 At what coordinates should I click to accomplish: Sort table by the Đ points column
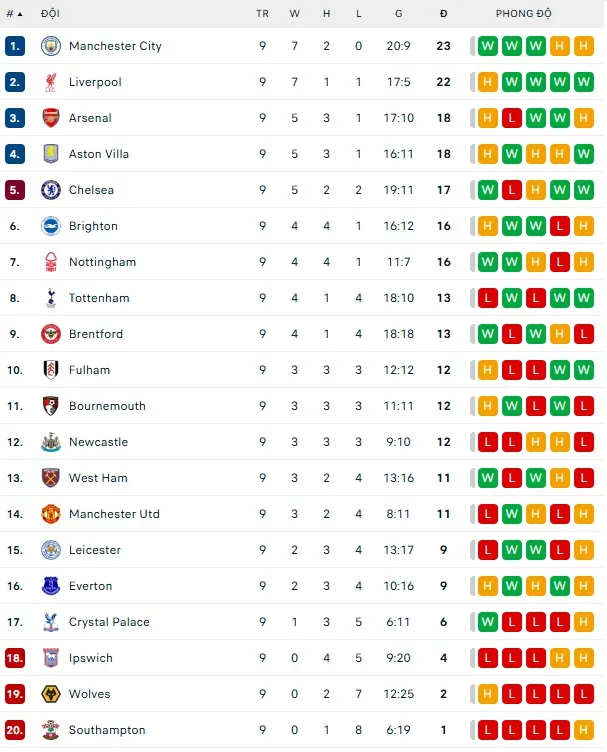pyautogui.click(x=444, y=14)
